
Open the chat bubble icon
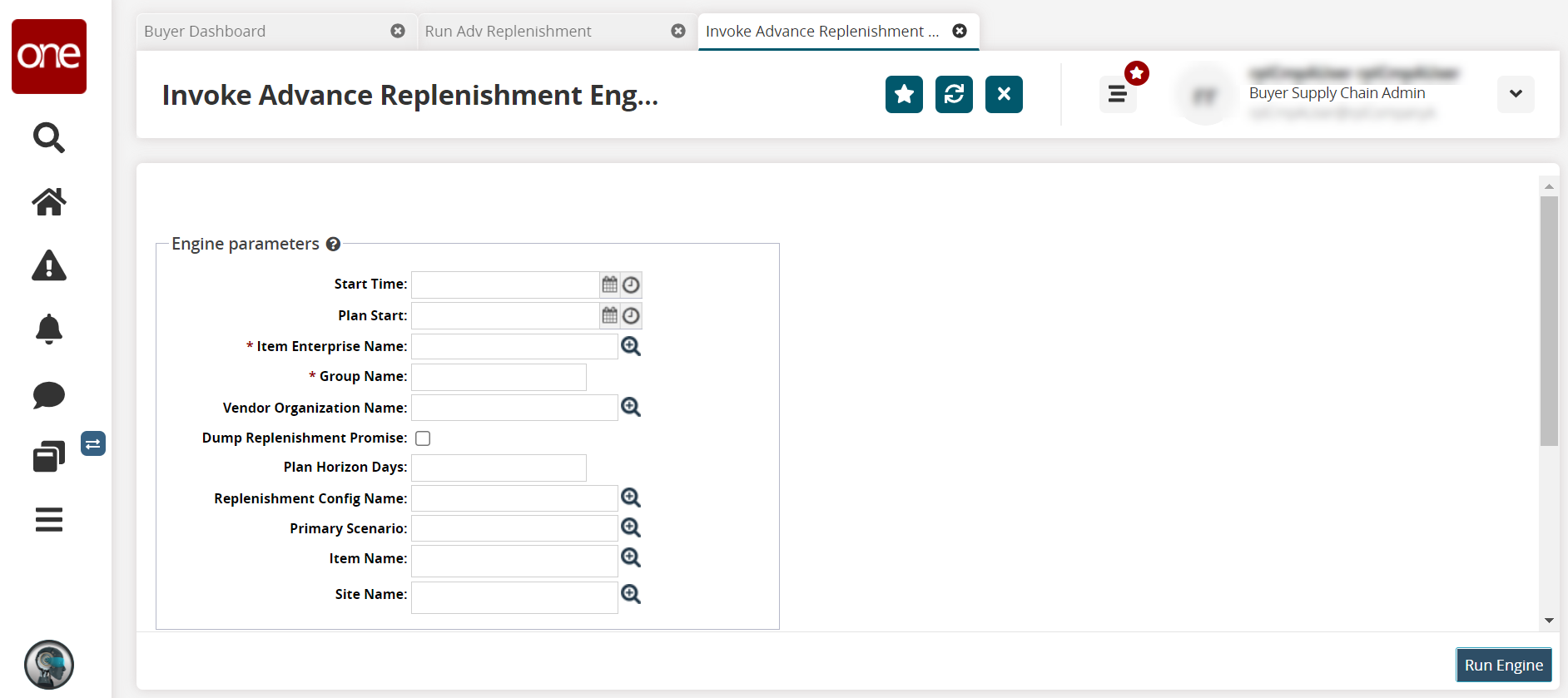click(48, 394)
